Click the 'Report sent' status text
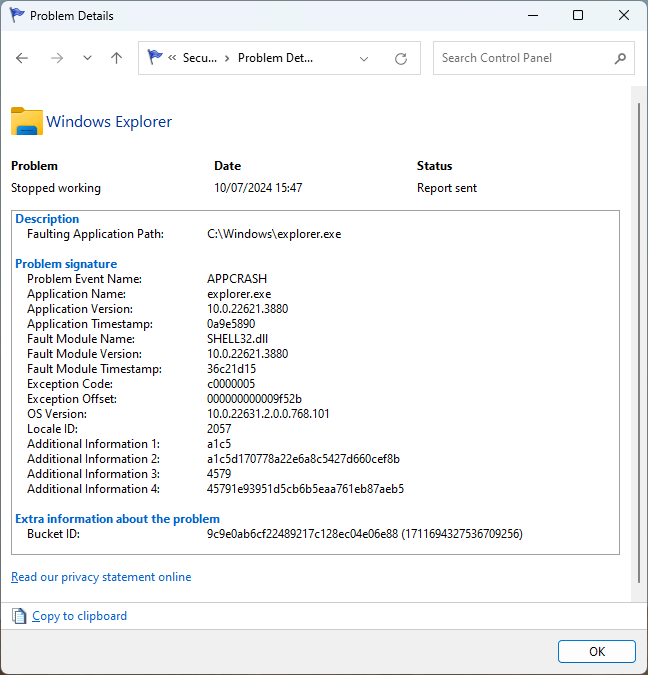The height and width of the screenshot is (675, 648). tap(447, 188)
